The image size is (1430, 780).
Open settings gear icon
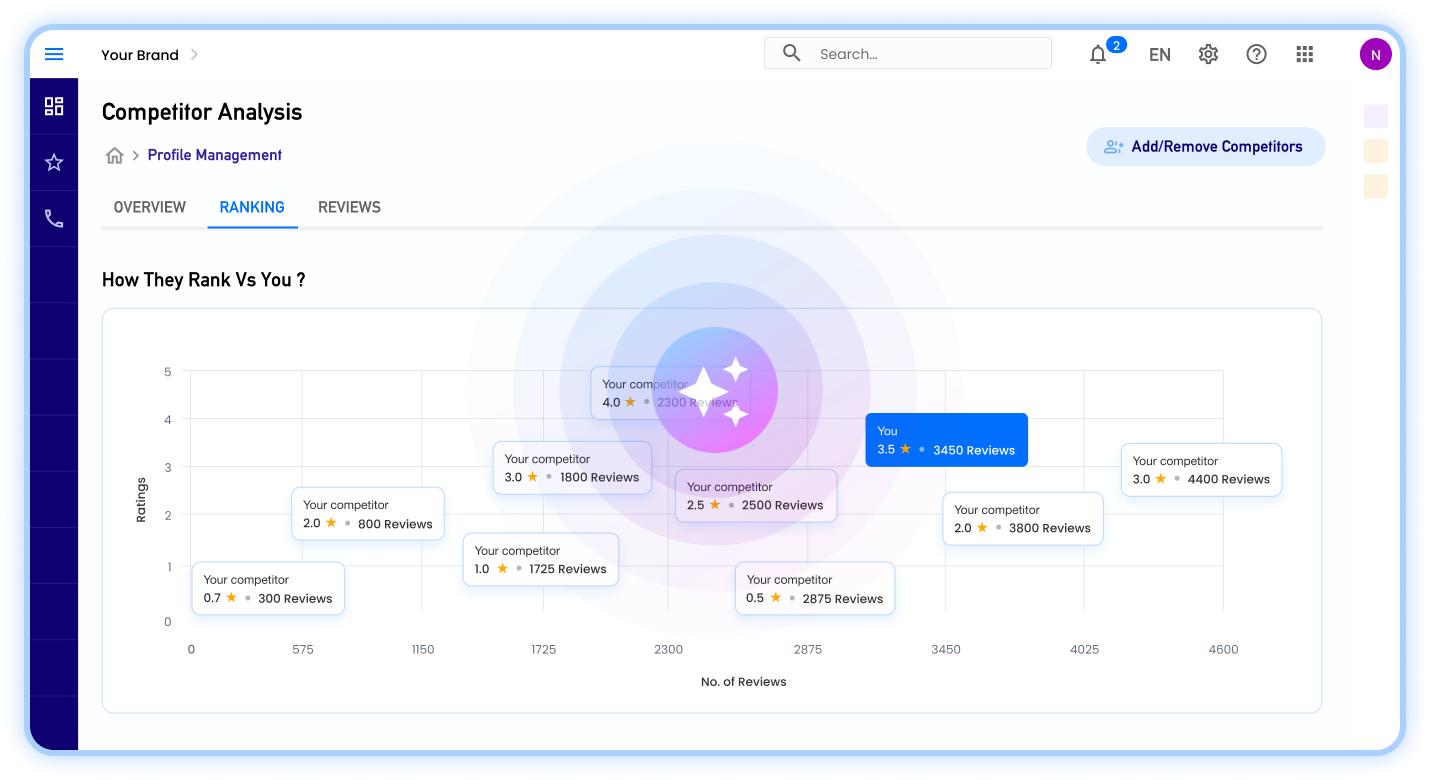[x=1208, y=54]
